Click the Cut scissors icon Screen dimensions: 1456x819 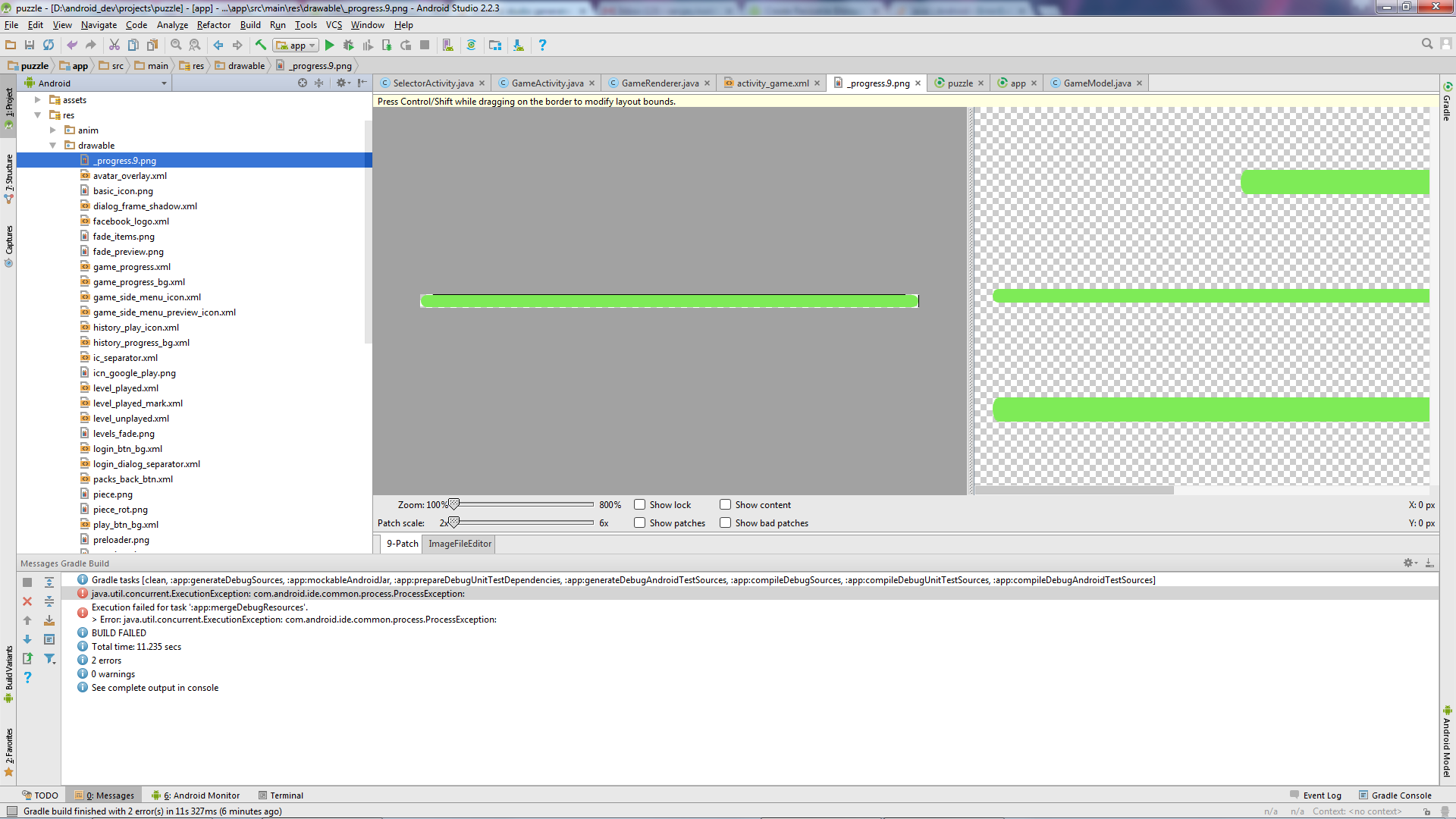[115, 45]
